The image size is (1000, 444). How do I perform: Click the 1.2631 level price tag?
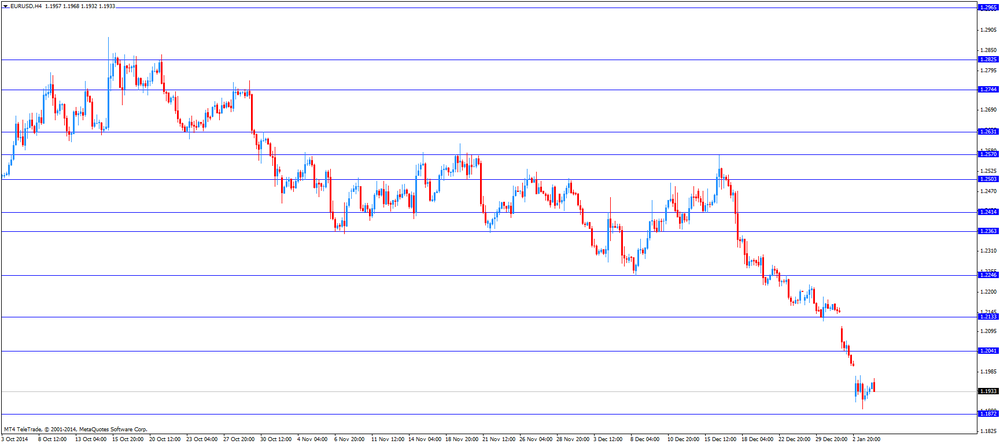click(987, 131)
